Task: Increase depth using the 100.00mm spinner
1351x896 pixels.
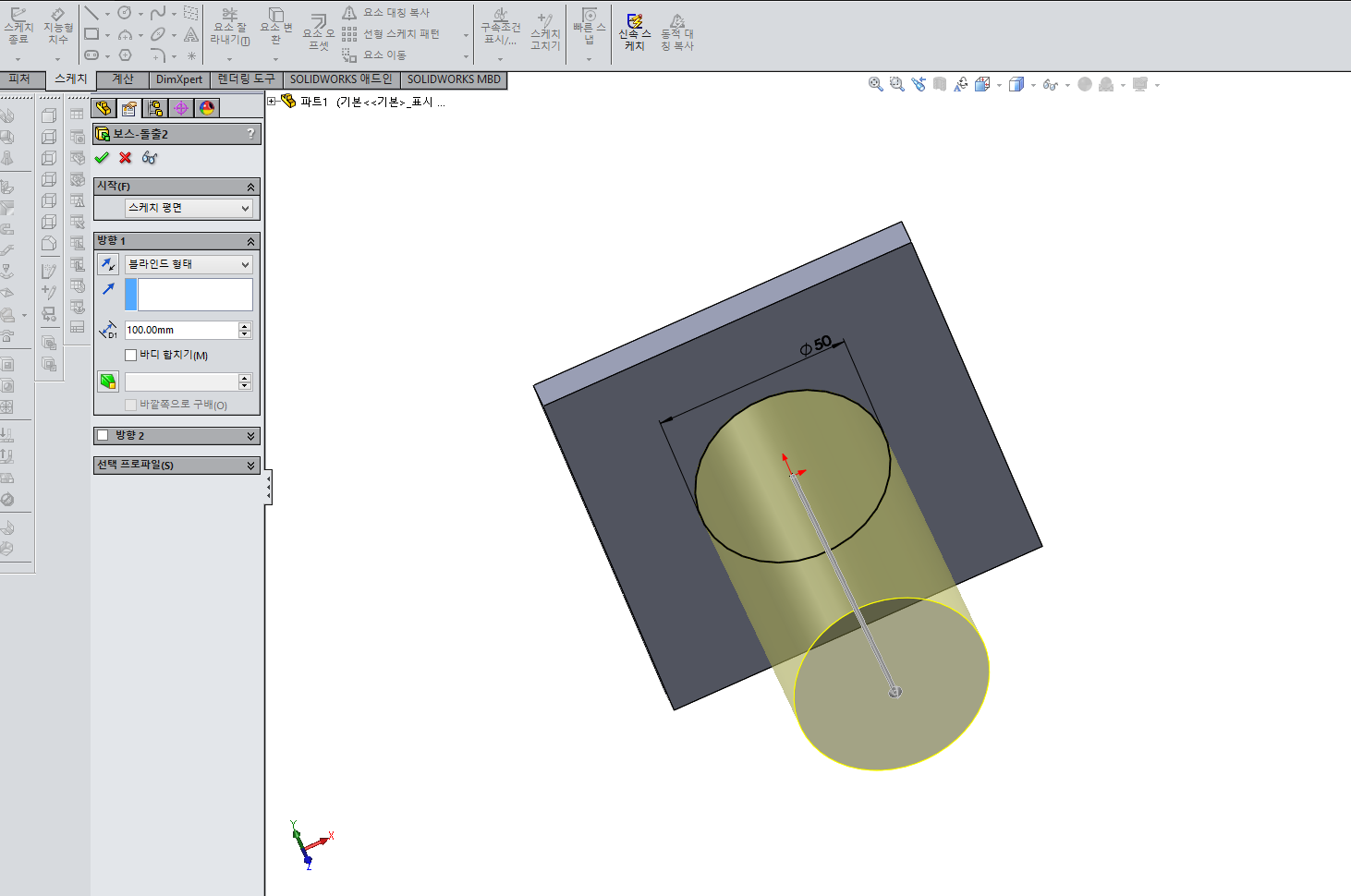Action: click(245, 326)
